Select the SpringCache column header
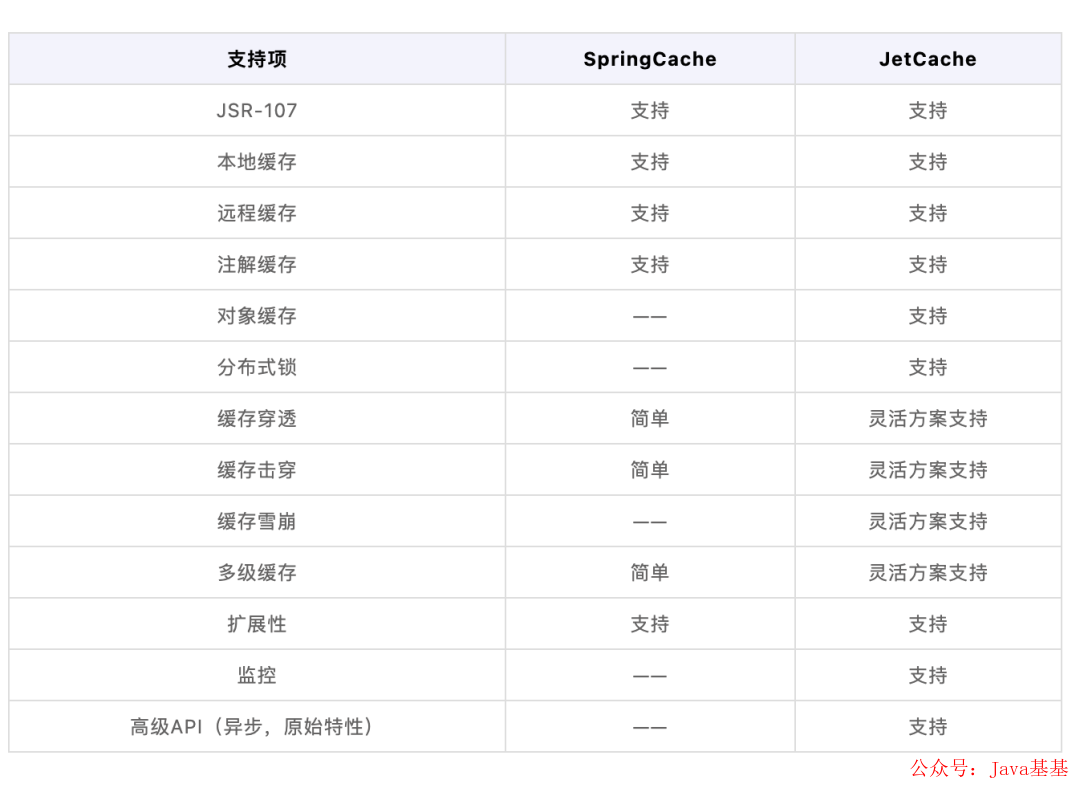Viewport: 1080px width, 788px height. pyautogui.click(x=650, y=59)
